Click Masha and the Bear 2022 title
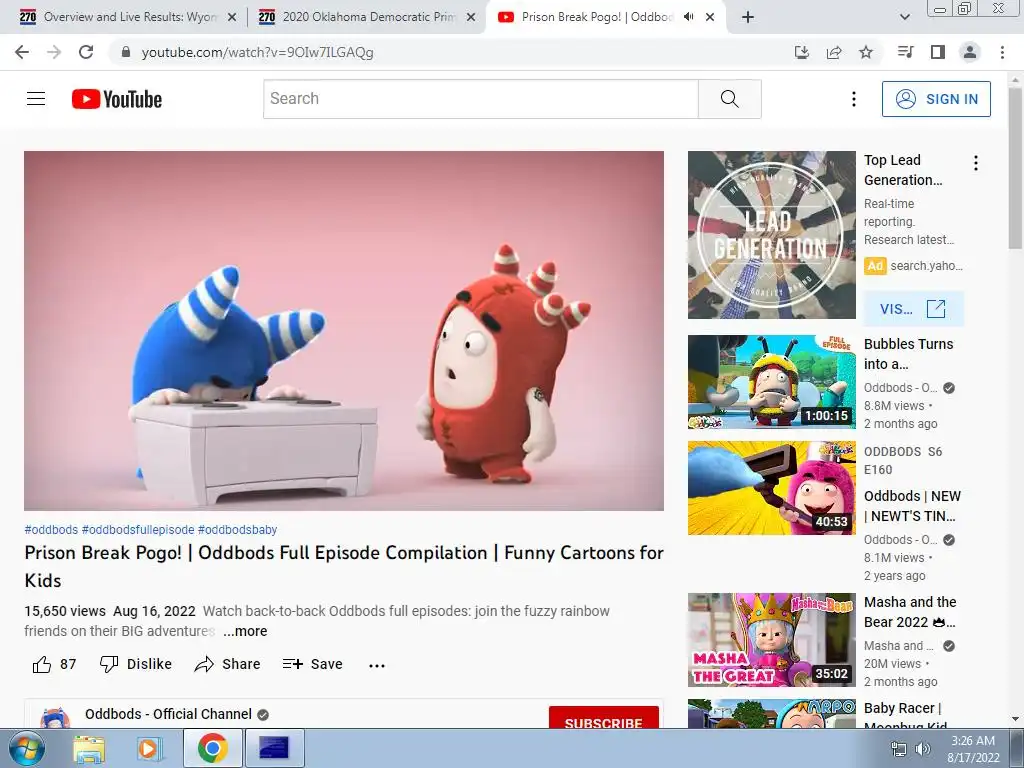 point(910,612)
